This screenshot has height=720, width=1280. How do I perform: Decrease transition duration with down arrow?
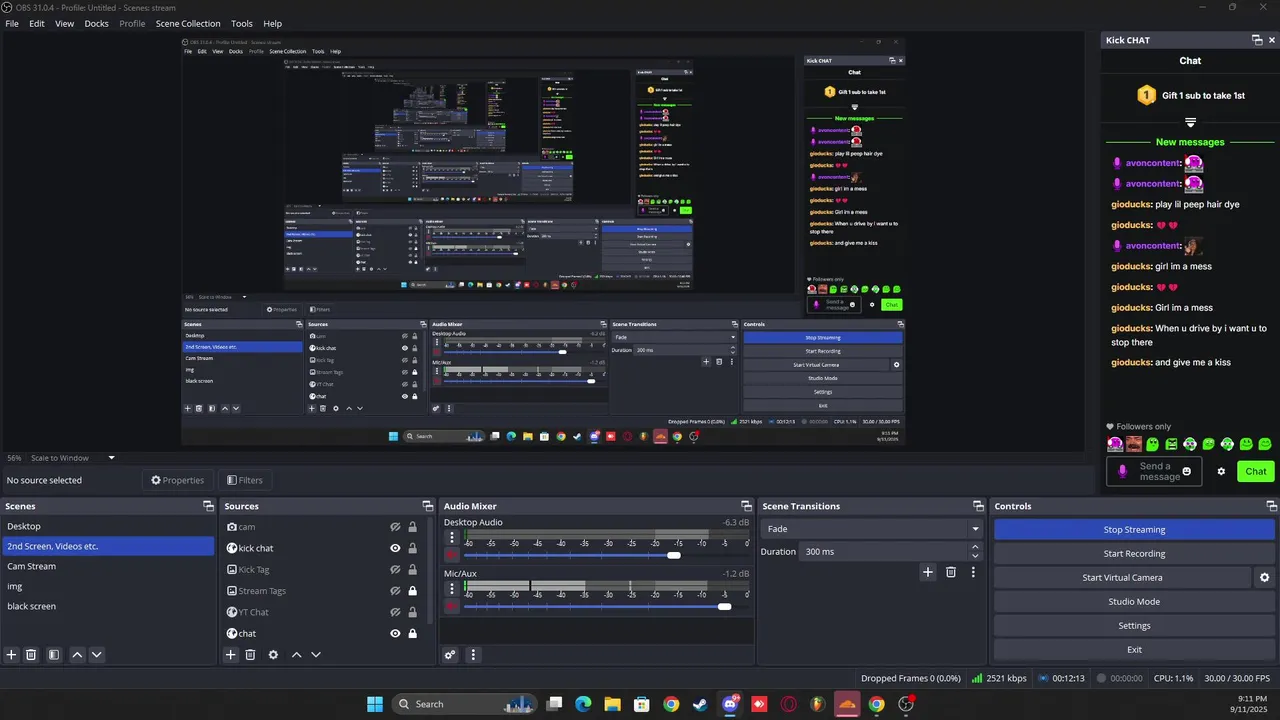(975, 556)
